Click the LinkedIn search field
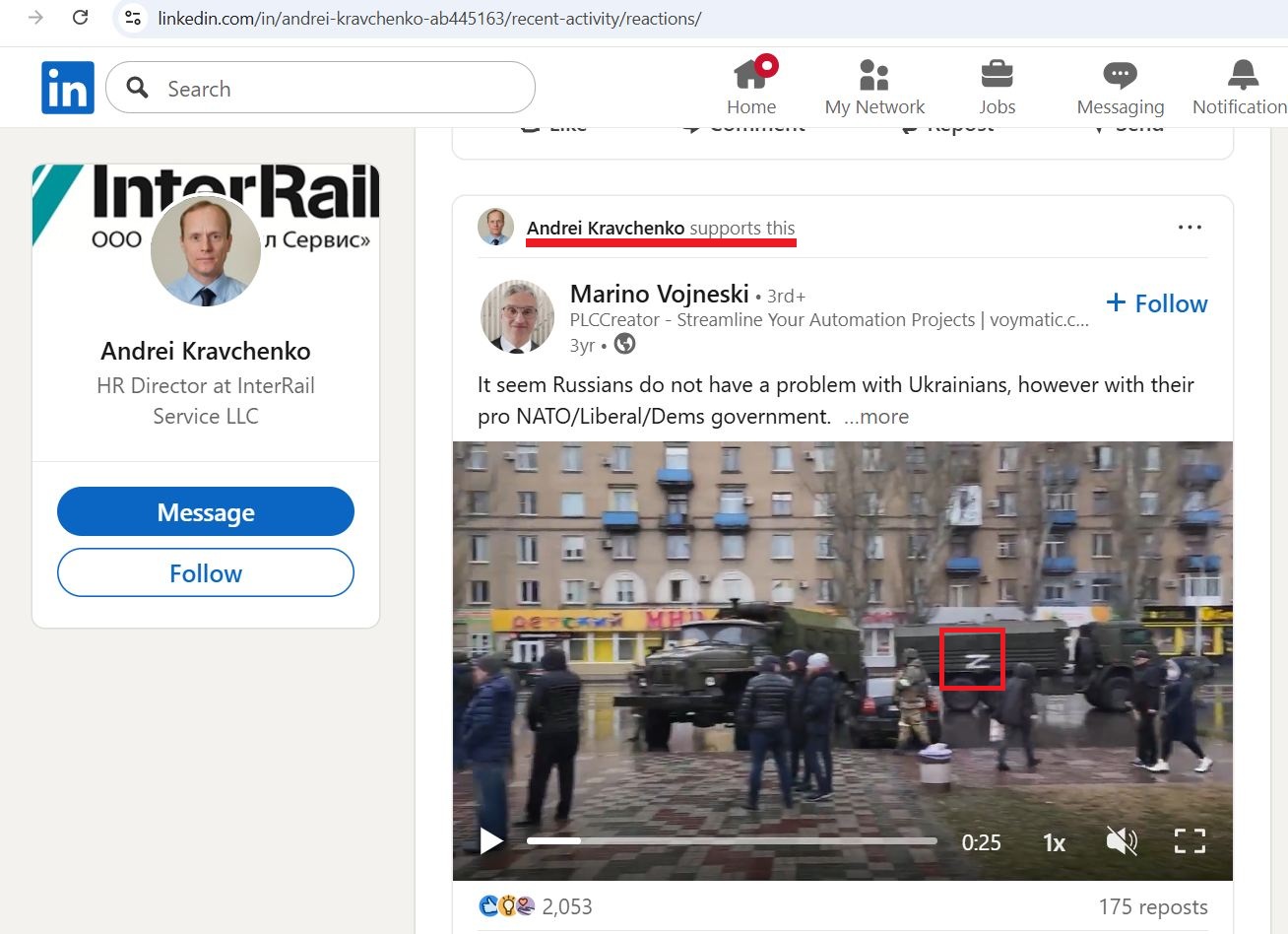This screenshot has height=934, width=1288. (335, 89)
